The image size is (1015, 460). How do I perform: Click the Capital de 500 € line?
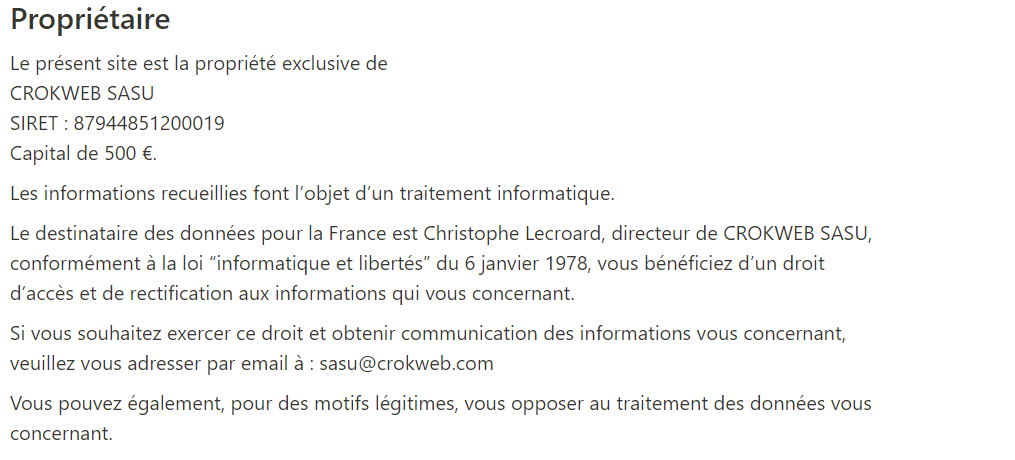click(x=84, y=153)
